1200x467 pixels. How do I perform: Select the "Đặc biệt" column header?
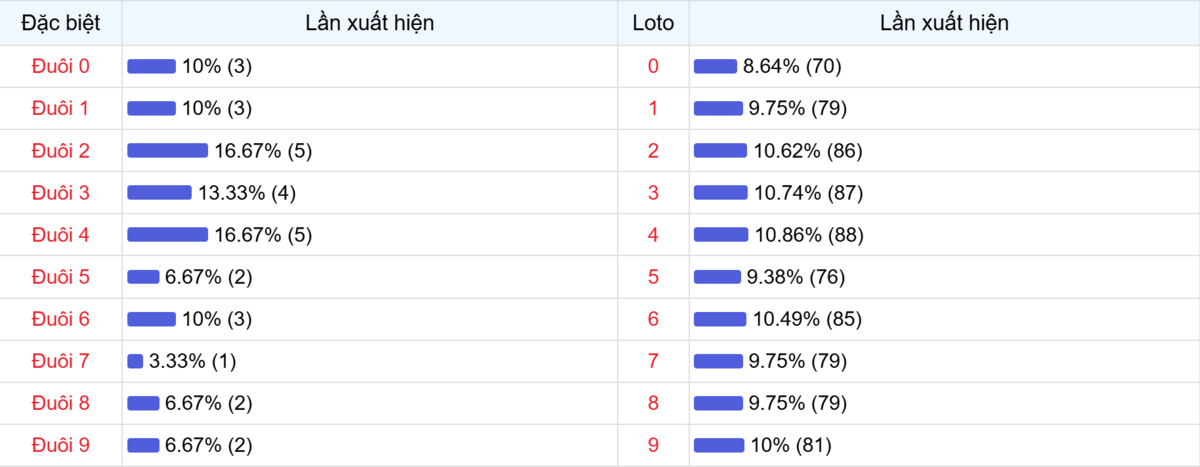pyautogui.click(x=61, y=23)
